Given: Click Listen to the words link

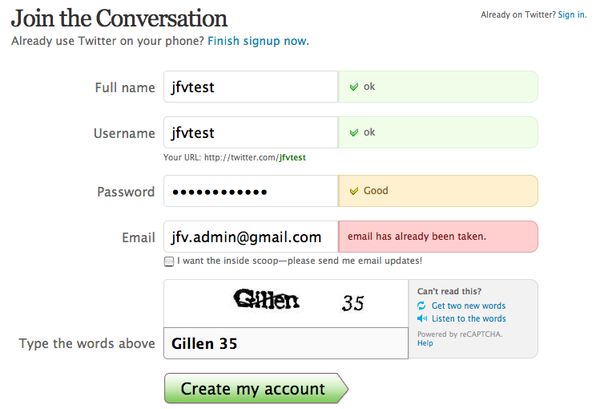Looking at the screenshot, I should point(469,318).
